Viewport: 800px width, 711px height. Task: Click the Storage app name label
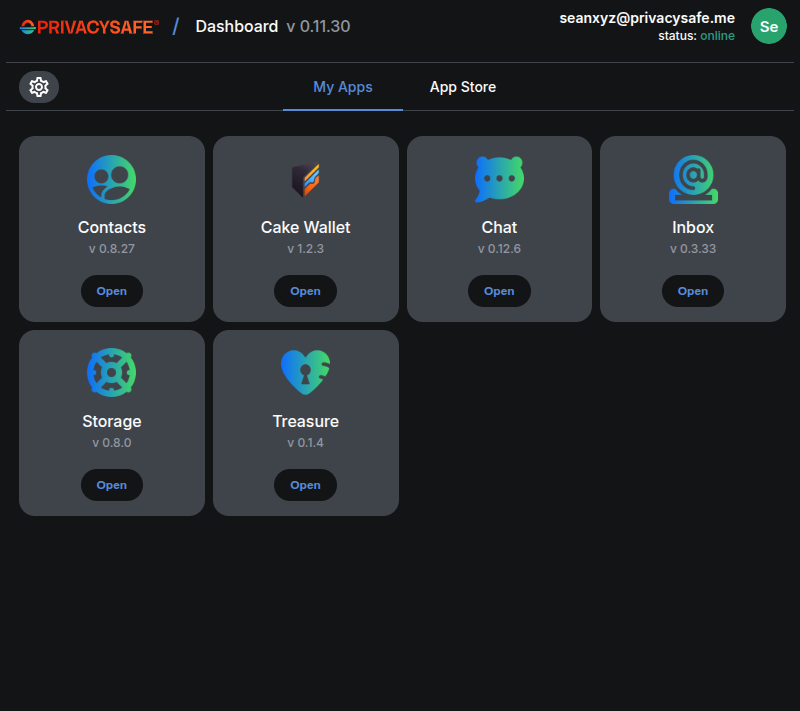pyautogui.click(x=112, y=421)
